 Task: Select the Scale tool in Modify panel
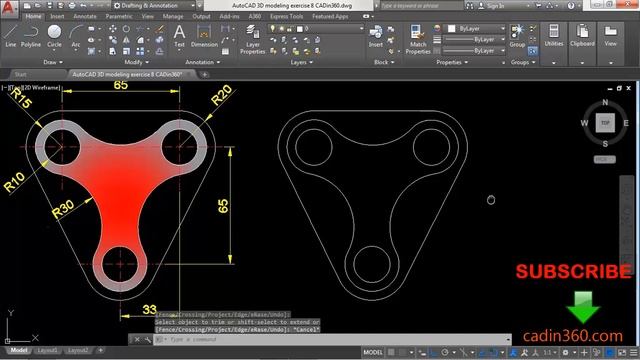tap(126, 51)
